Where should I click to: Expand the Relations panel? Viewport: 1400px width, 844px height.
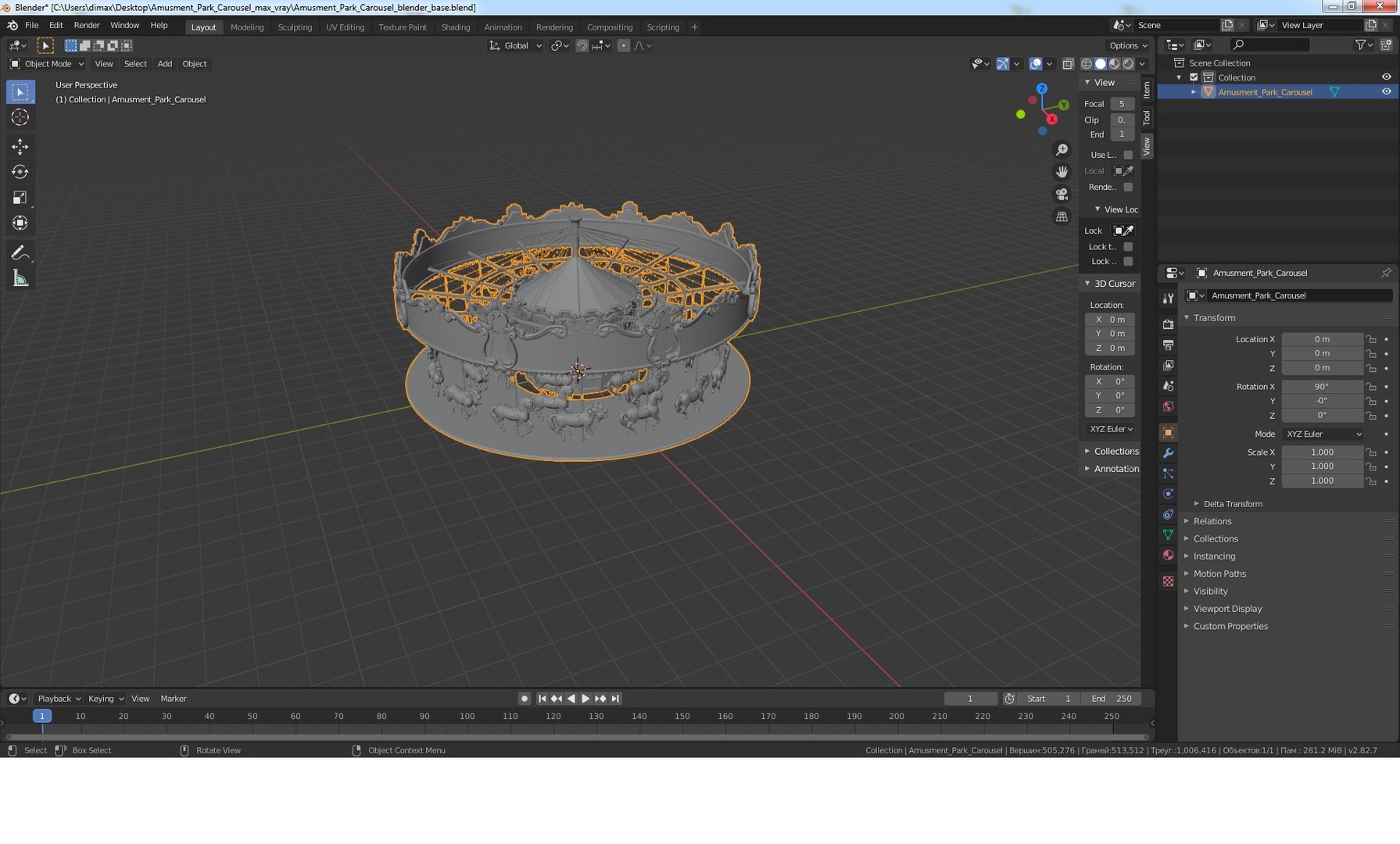pyautogui.click(x=1212, y=521)
